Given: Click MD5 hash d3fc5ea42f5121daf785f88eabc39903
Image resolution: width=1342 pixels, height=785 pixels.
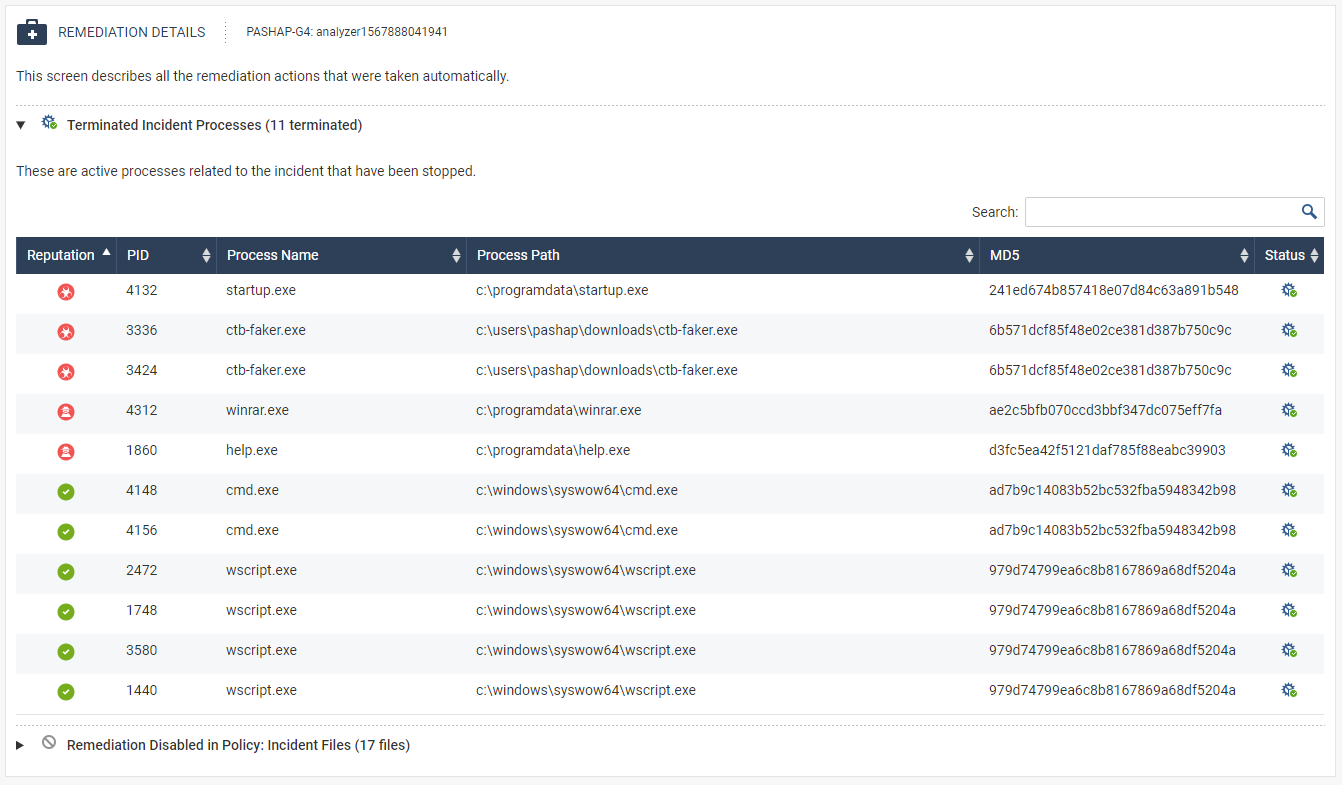Looking at the screenshot, I should point(1107,450).
